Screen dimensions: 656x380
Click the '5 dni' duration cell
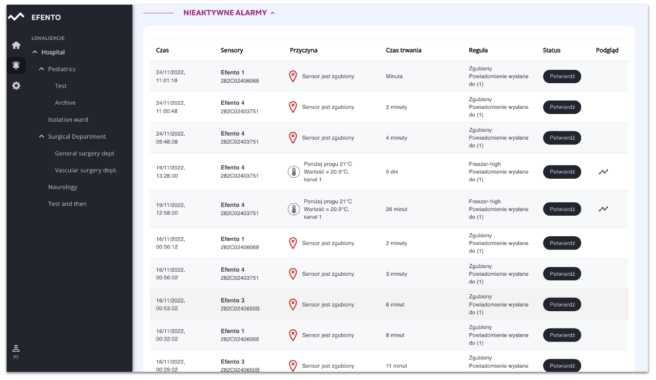(x=392, y=172)
